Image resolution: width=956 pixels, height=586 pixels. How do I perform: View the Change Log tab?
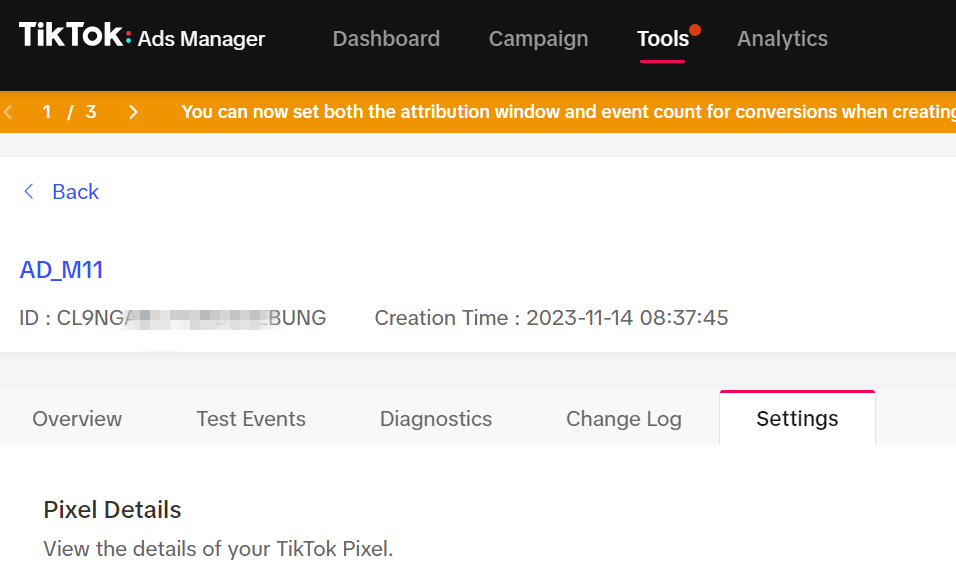pyautogui.click(x=623, y=419)
